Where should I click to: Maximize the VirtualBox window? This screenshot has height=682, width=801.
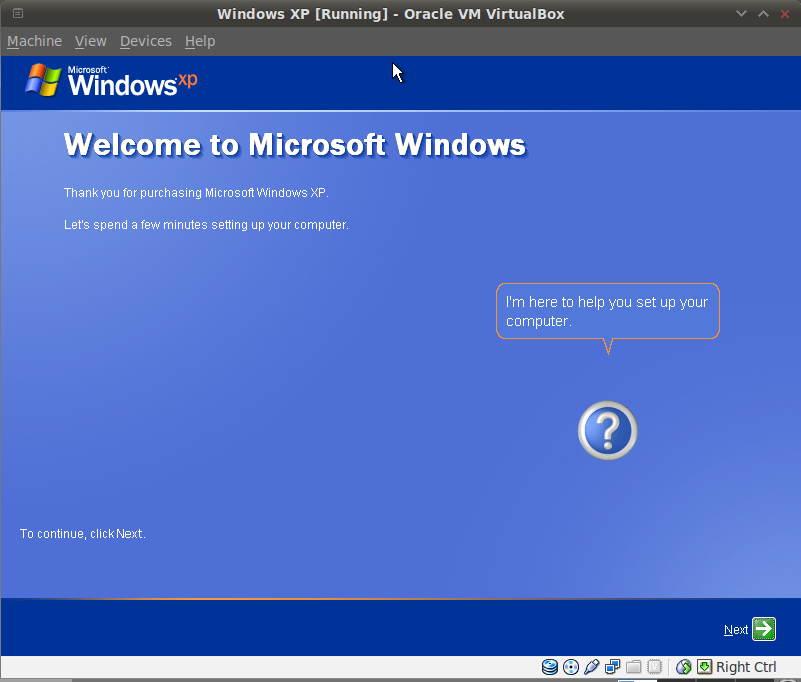[763, 14]
